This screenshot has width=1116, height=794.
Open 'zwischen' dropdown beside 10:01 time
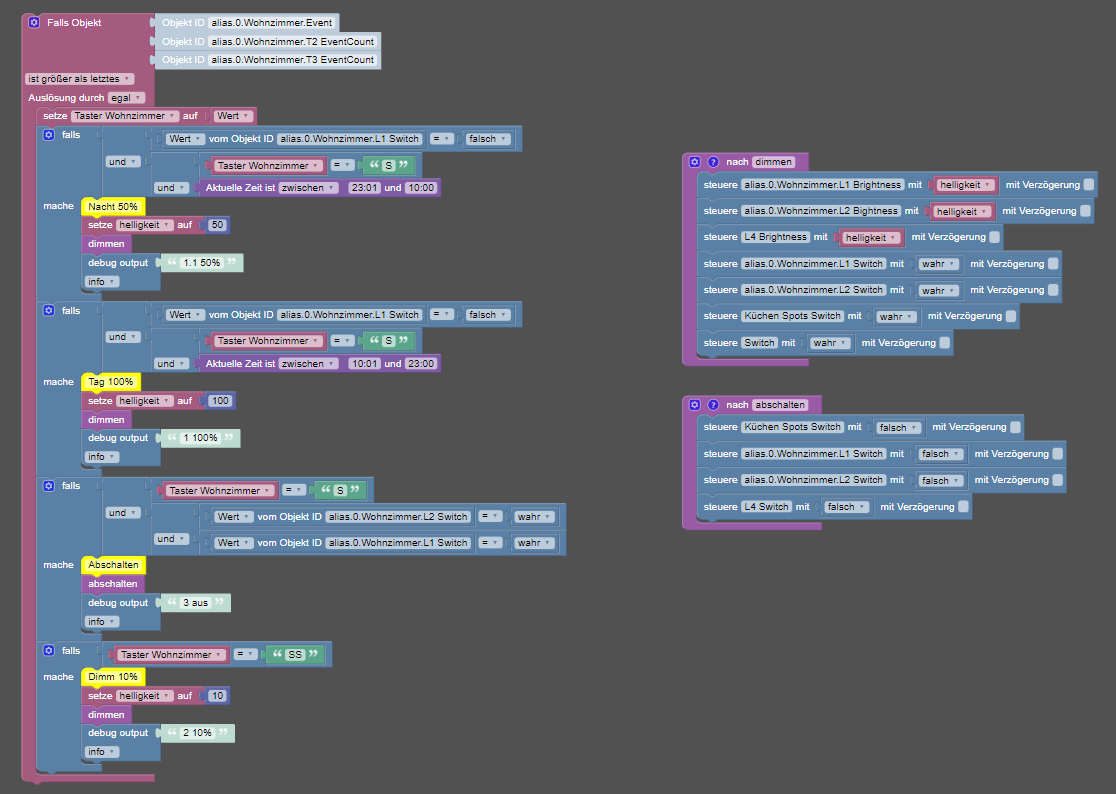point(308,364)
